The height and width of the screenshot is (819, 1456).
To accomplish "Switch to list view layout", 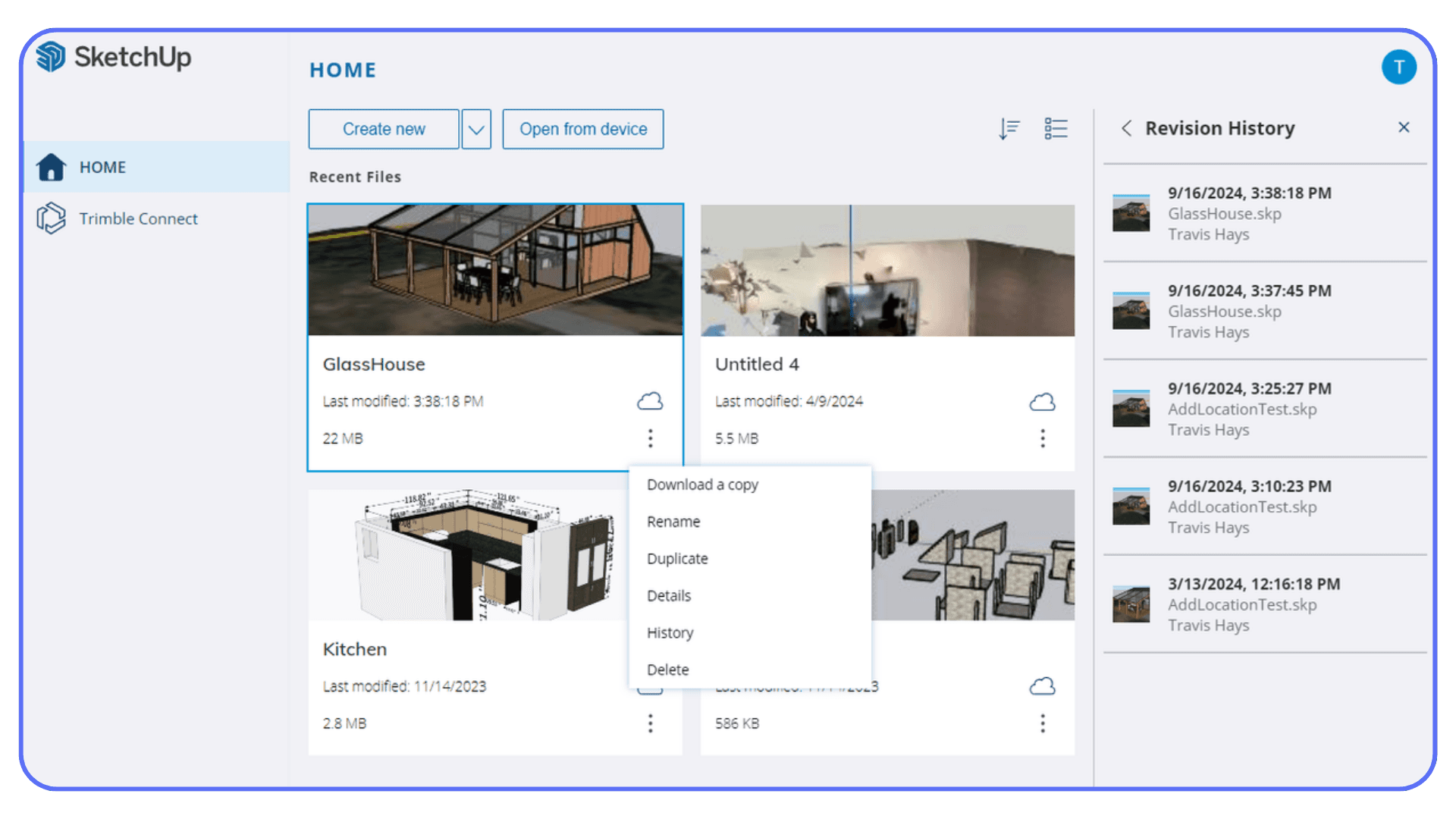I will tap(1056, 128).
